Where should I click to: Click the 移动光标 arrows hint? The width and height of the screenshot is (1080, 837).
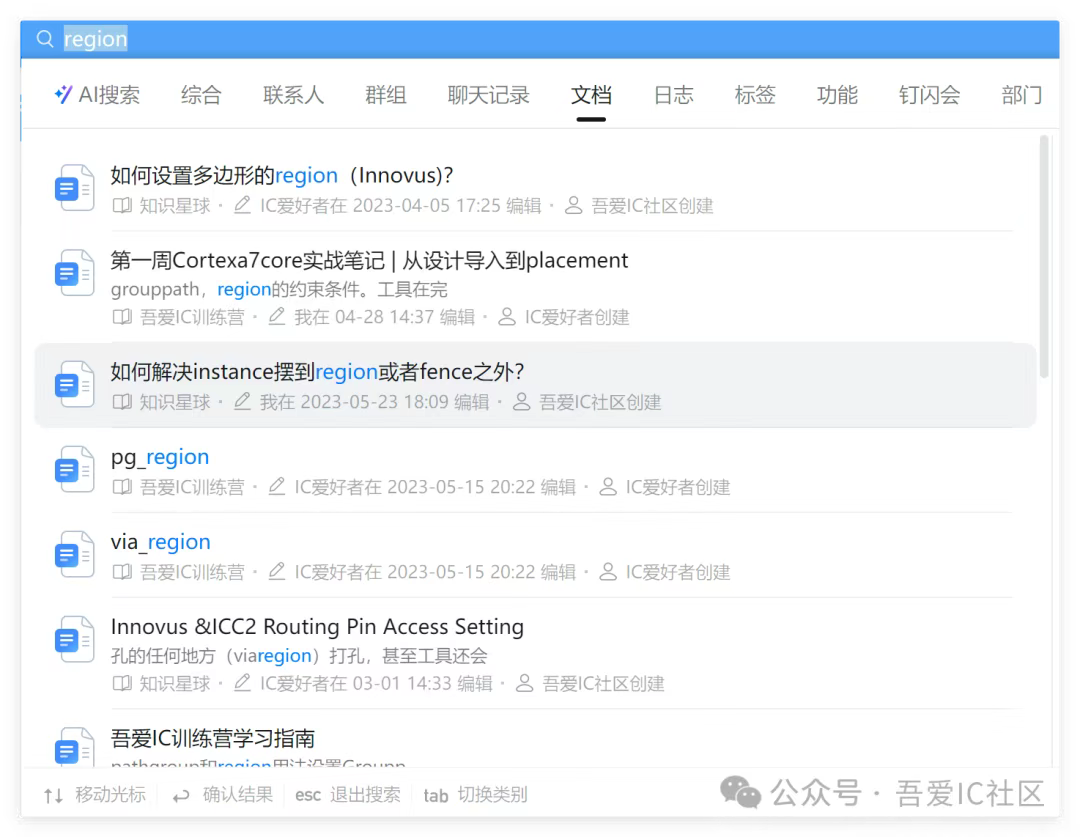tap(94, 795)
